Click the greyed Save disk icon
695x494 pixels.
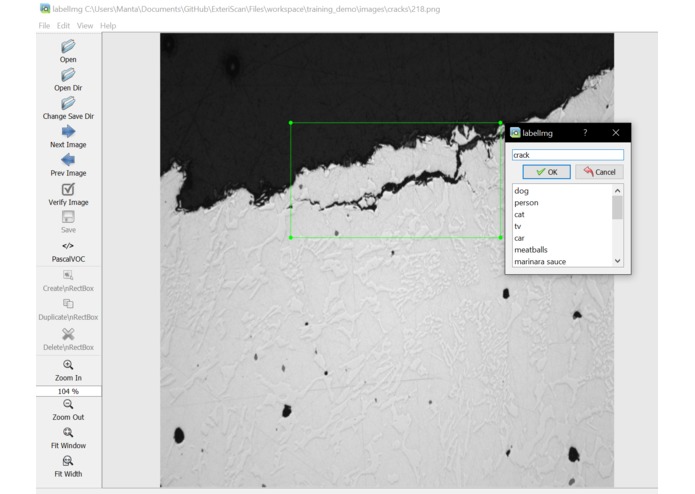pos(68,217)
